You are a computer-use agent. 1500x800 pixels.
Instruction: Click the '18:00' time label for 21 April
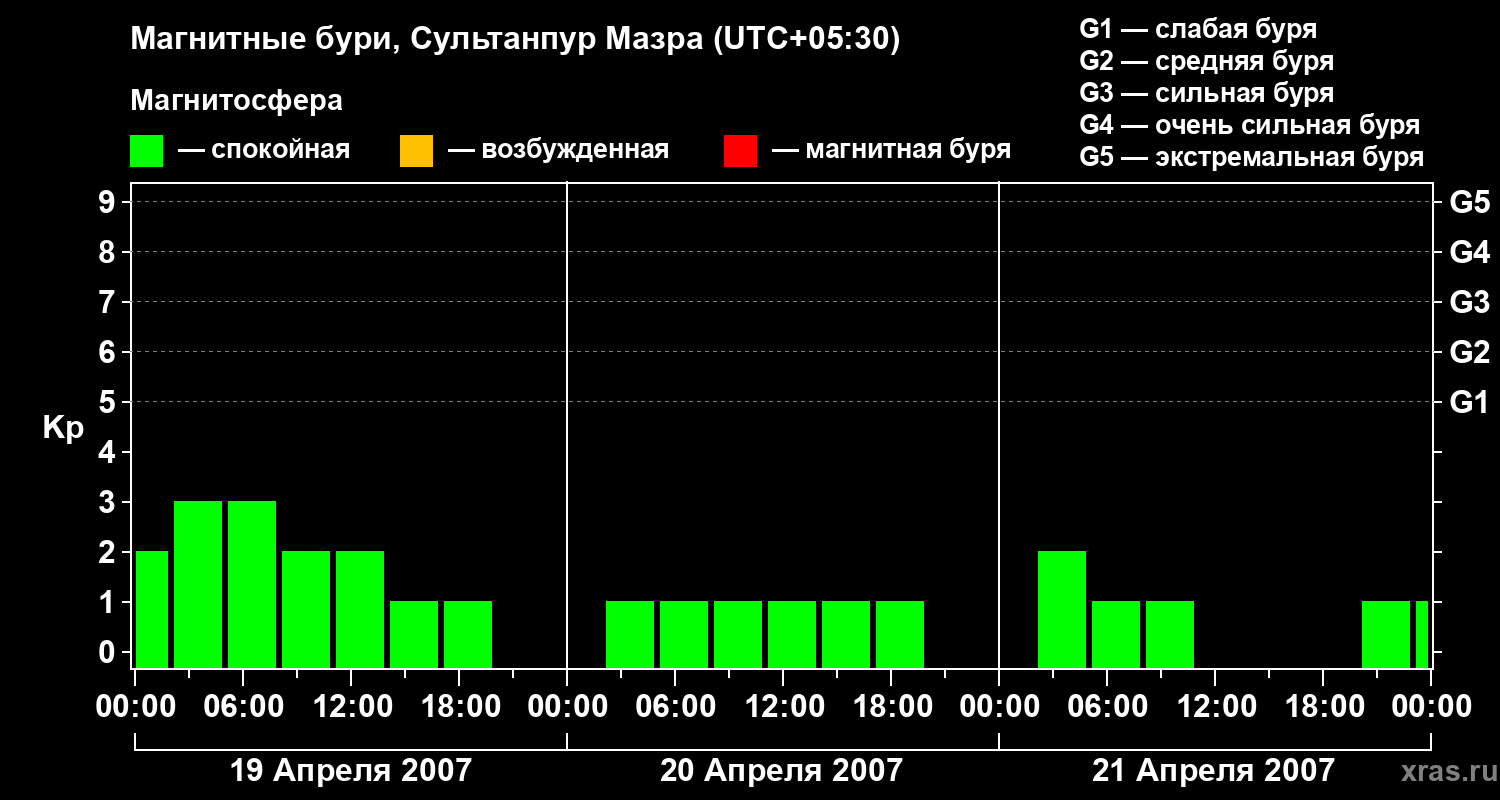click(1323, 707)
